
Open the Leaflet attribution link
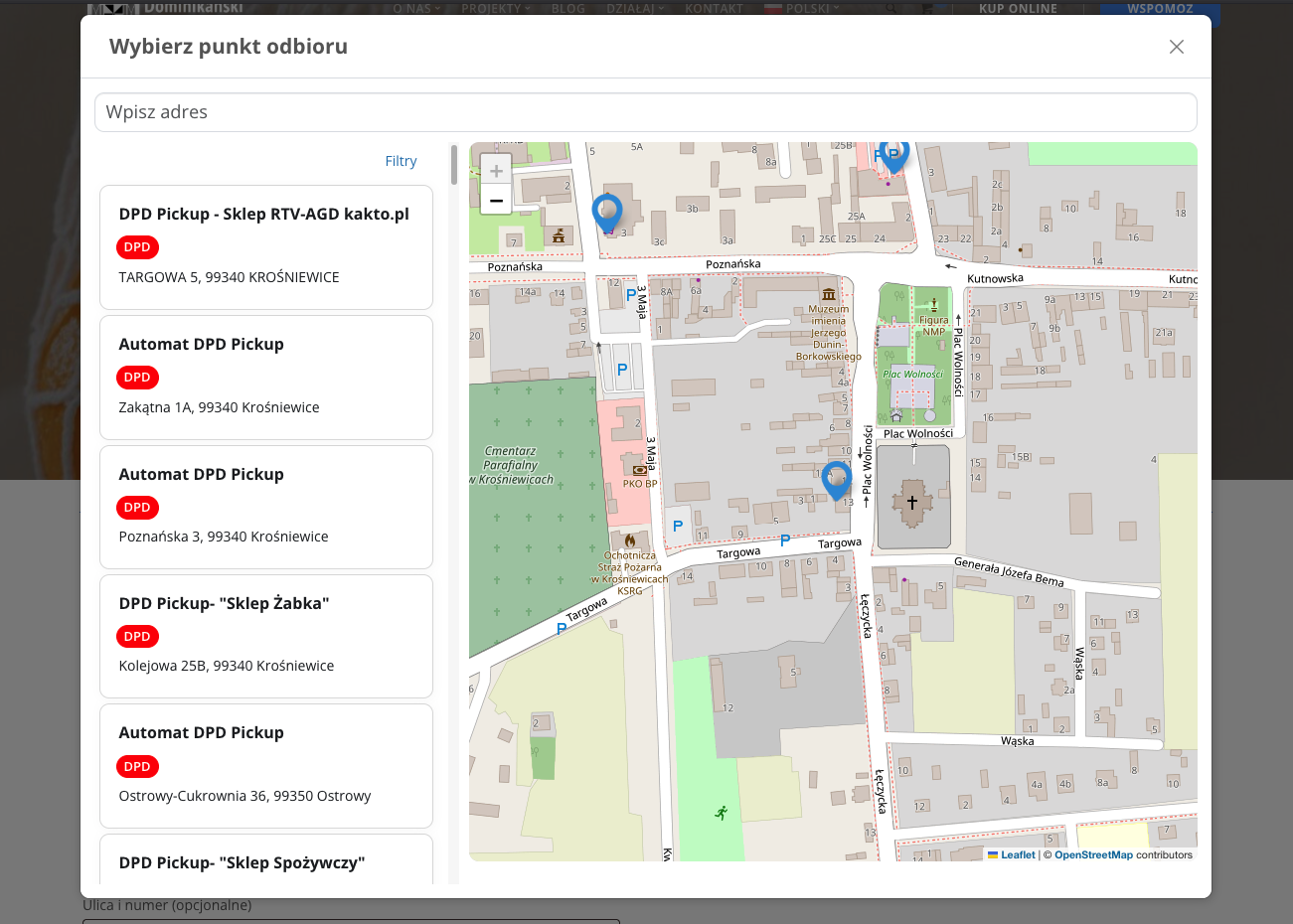point(1017,854)
